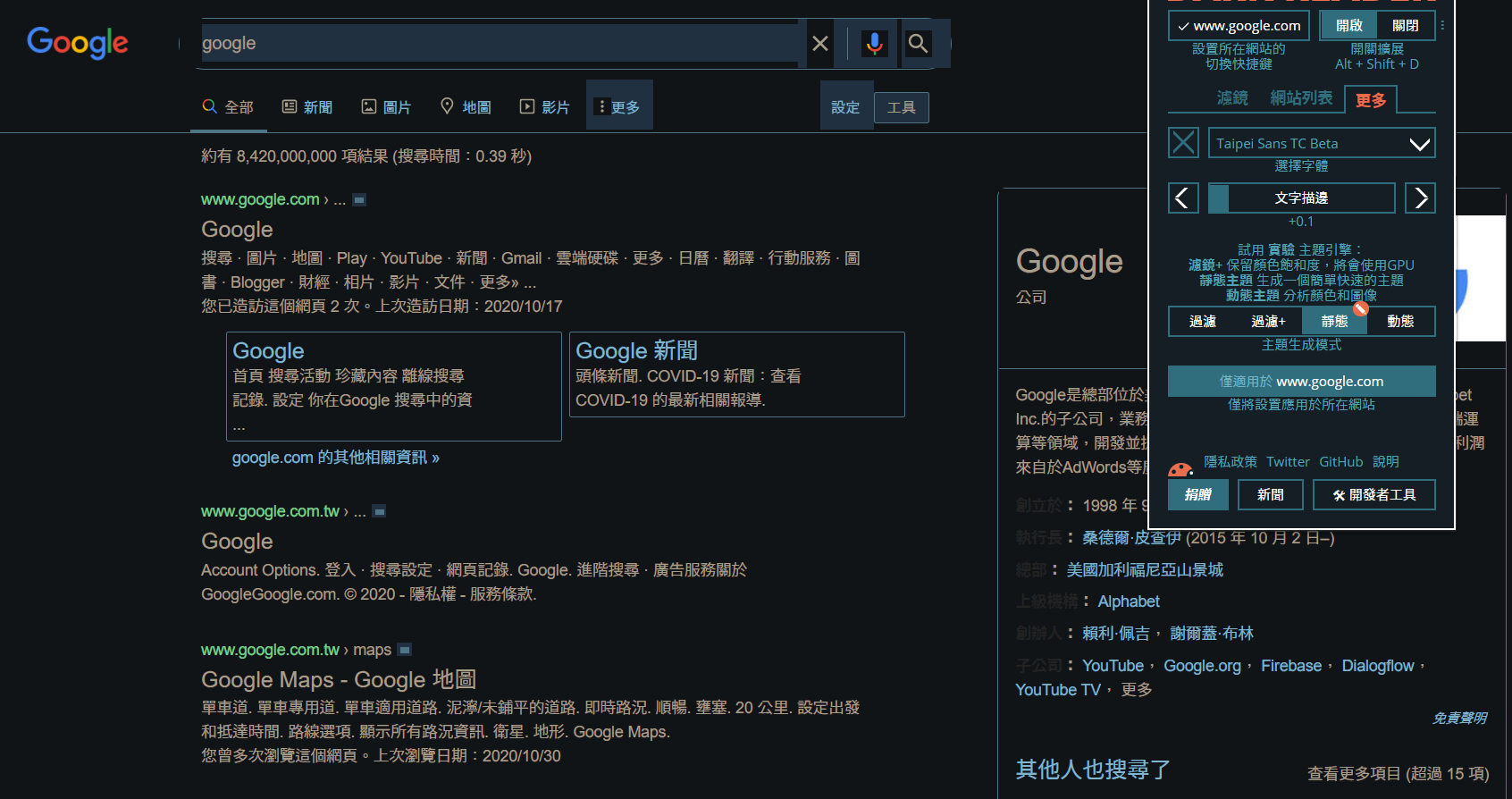Switch Dark Reader to 關閉 (off)
Screen dimensions: 1512x799
point(1406,26)
